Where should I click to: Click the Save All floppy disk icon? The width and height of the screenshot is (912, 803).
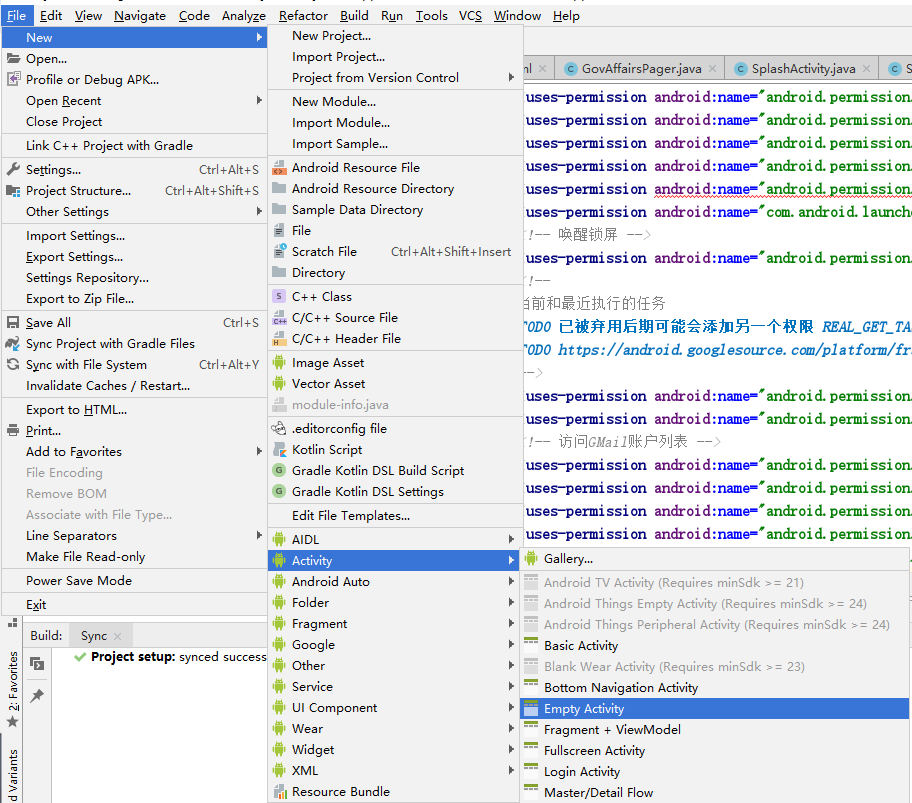coord(13,322)
